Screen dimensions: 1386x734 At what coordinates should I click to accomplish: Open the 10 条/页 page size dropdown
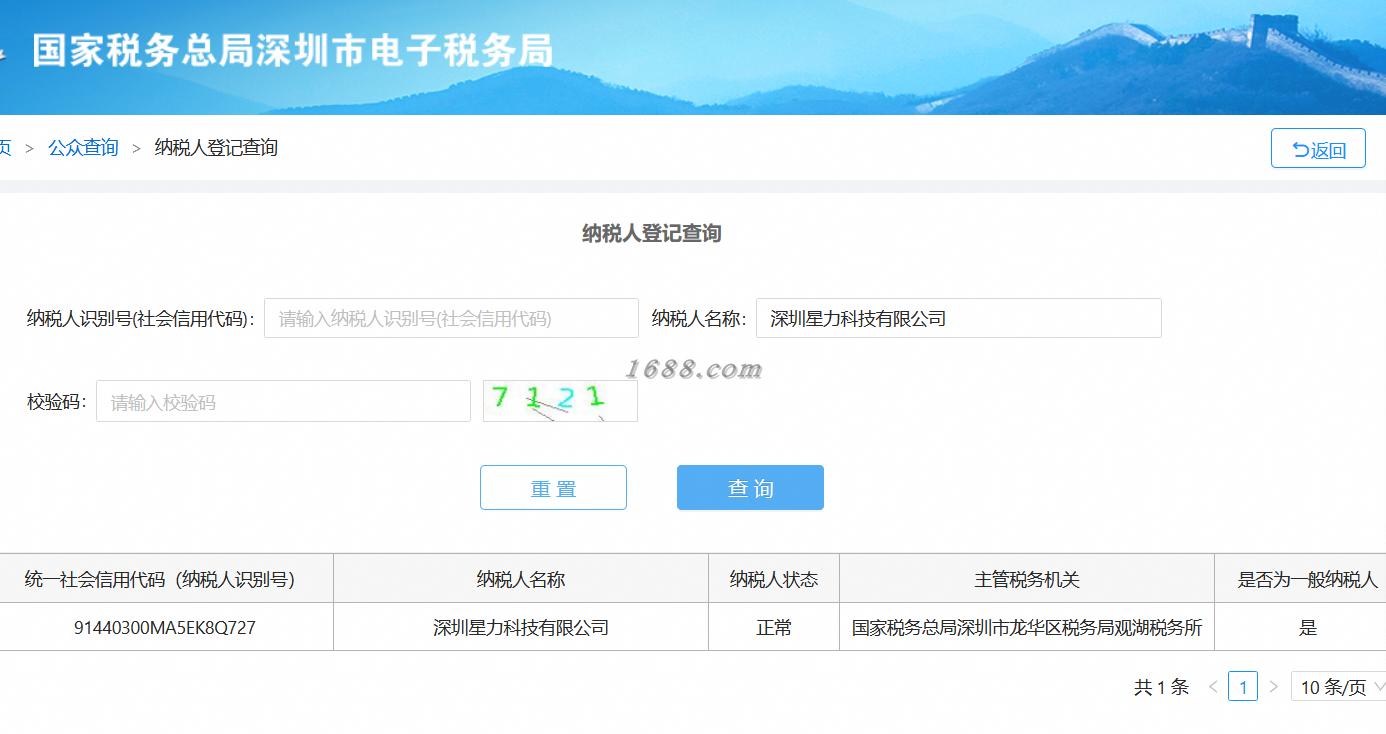1340,687
